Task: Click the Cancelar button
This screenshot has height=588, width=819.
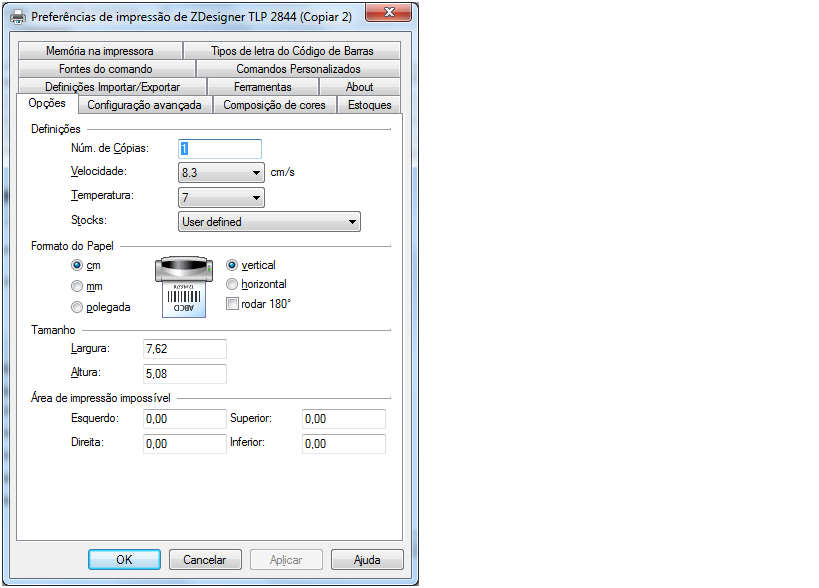Action: pyautogui.click(x=205, y=560)
